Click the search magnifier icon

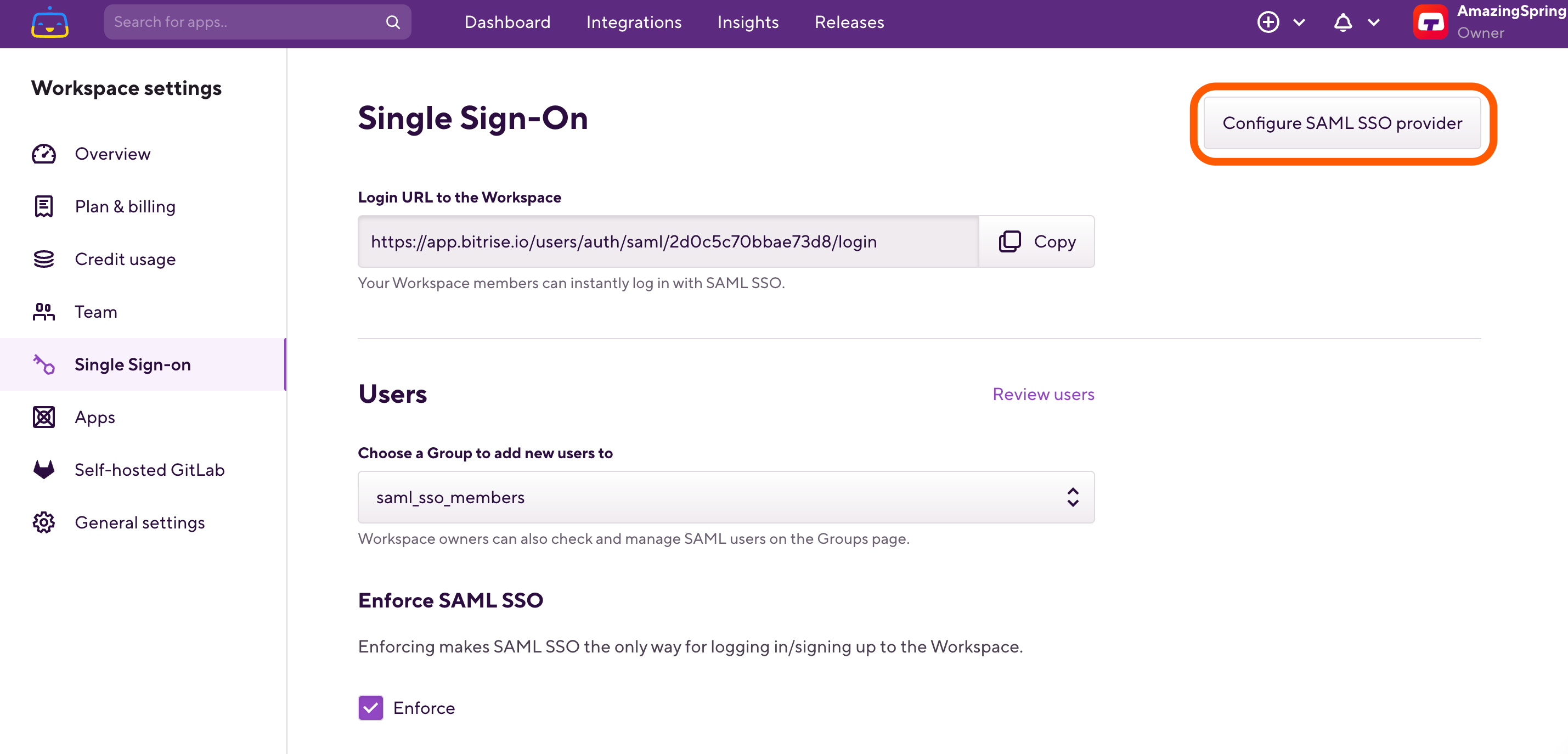pos(393,22)
